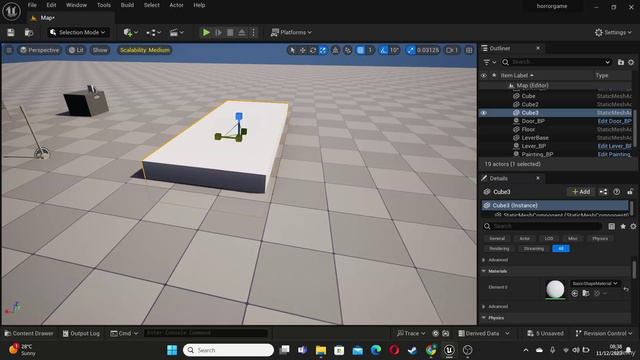Open Outliner filter options icon
Viewport: 640px width, 360px height.
pyautogui.click(x=489, y=62)
